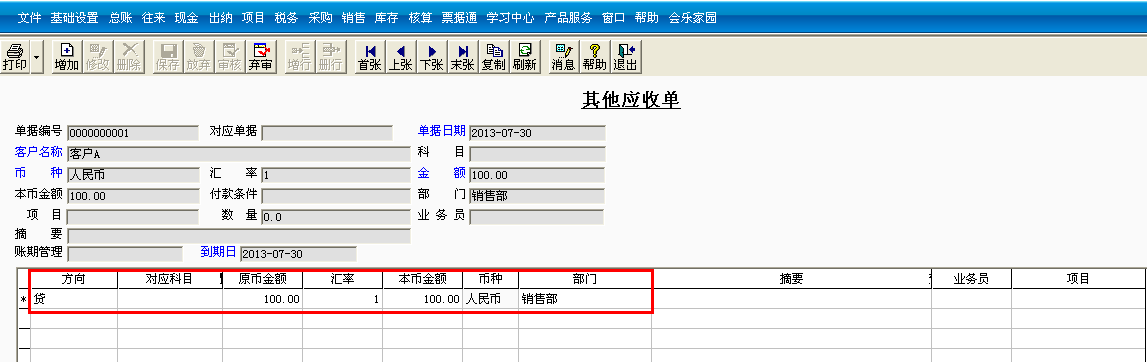
Task: Click the 修改 modify toolbar icon
Action: [x=97, y=56]
